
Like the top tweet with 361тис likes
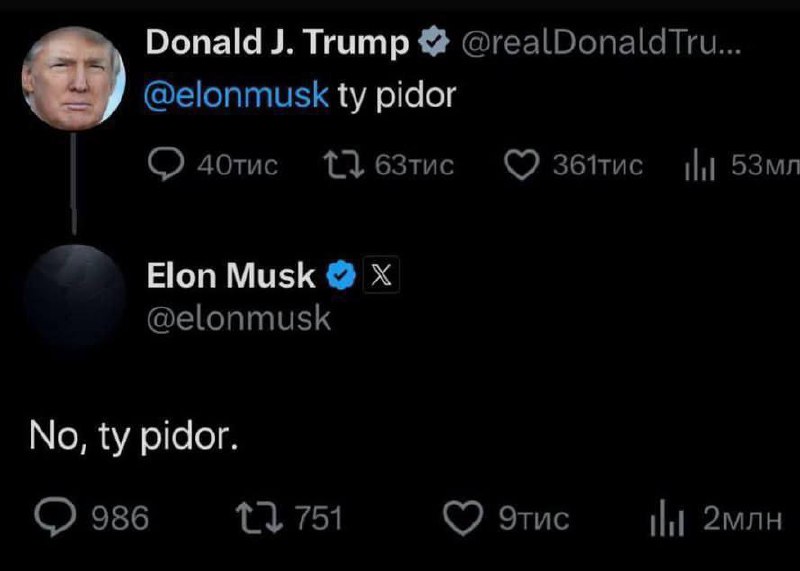(x=520, y=165)
